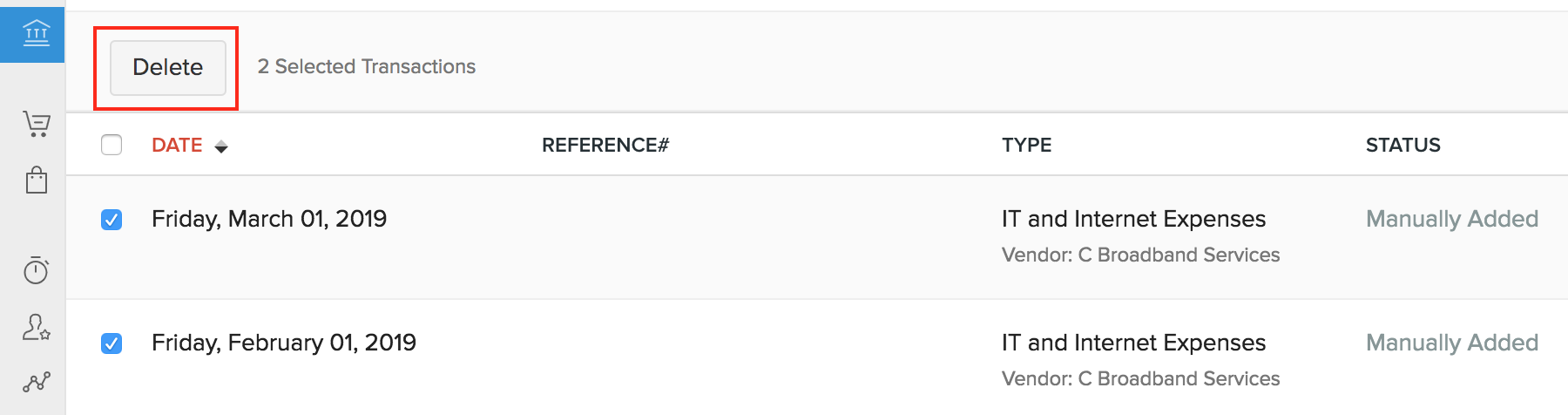Uncheck the February 01, 2019 transaction

112,344
